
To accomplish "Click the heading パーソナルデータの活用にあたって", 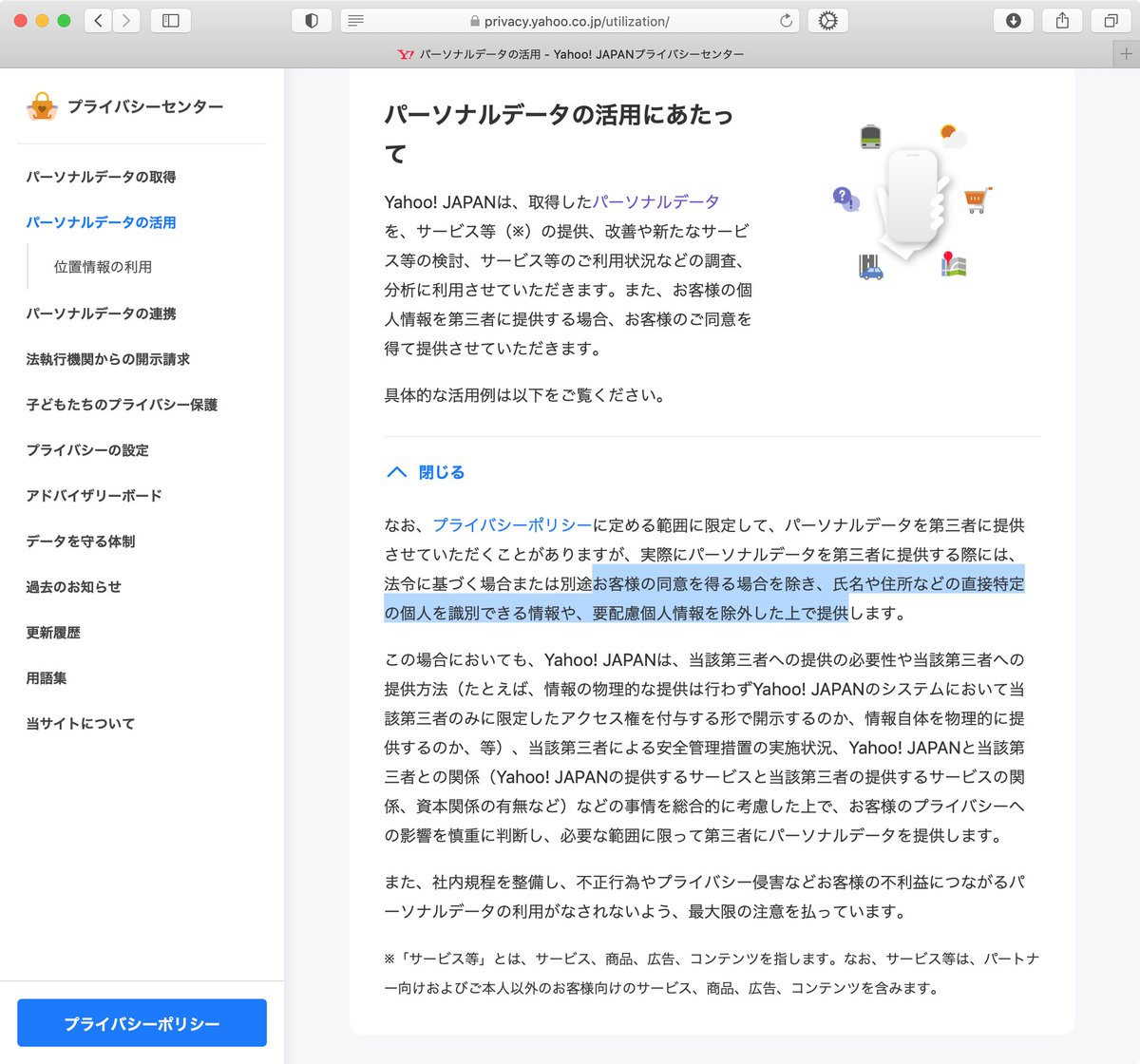I will [559, 134].
